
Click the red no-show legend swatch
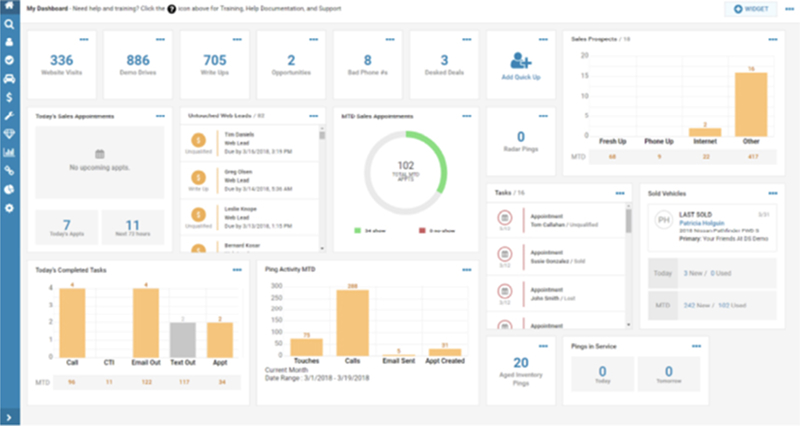[422, 231]
